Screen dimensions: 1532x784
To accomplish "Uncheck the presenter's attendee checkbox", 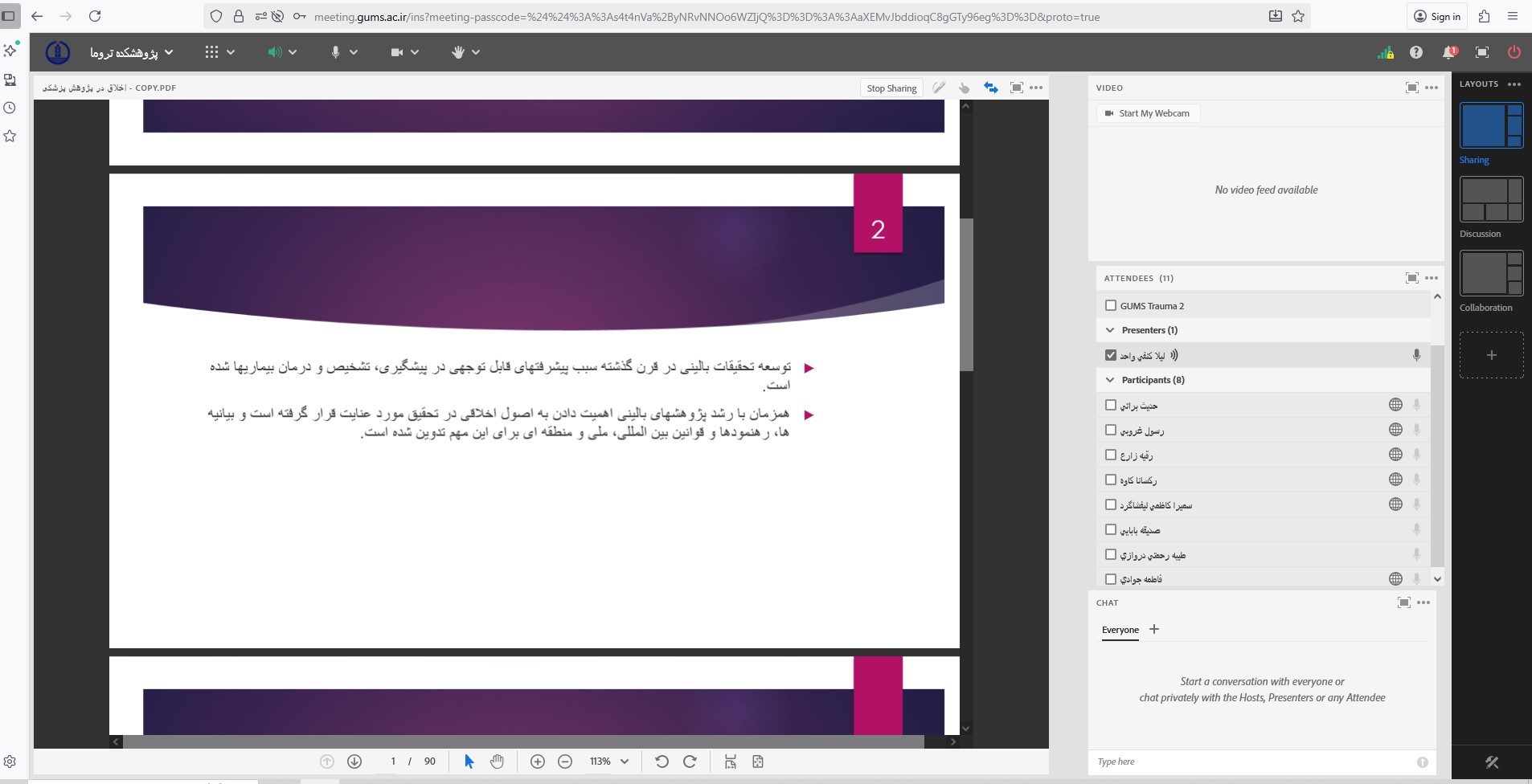I will click(x=1111, y=355).
